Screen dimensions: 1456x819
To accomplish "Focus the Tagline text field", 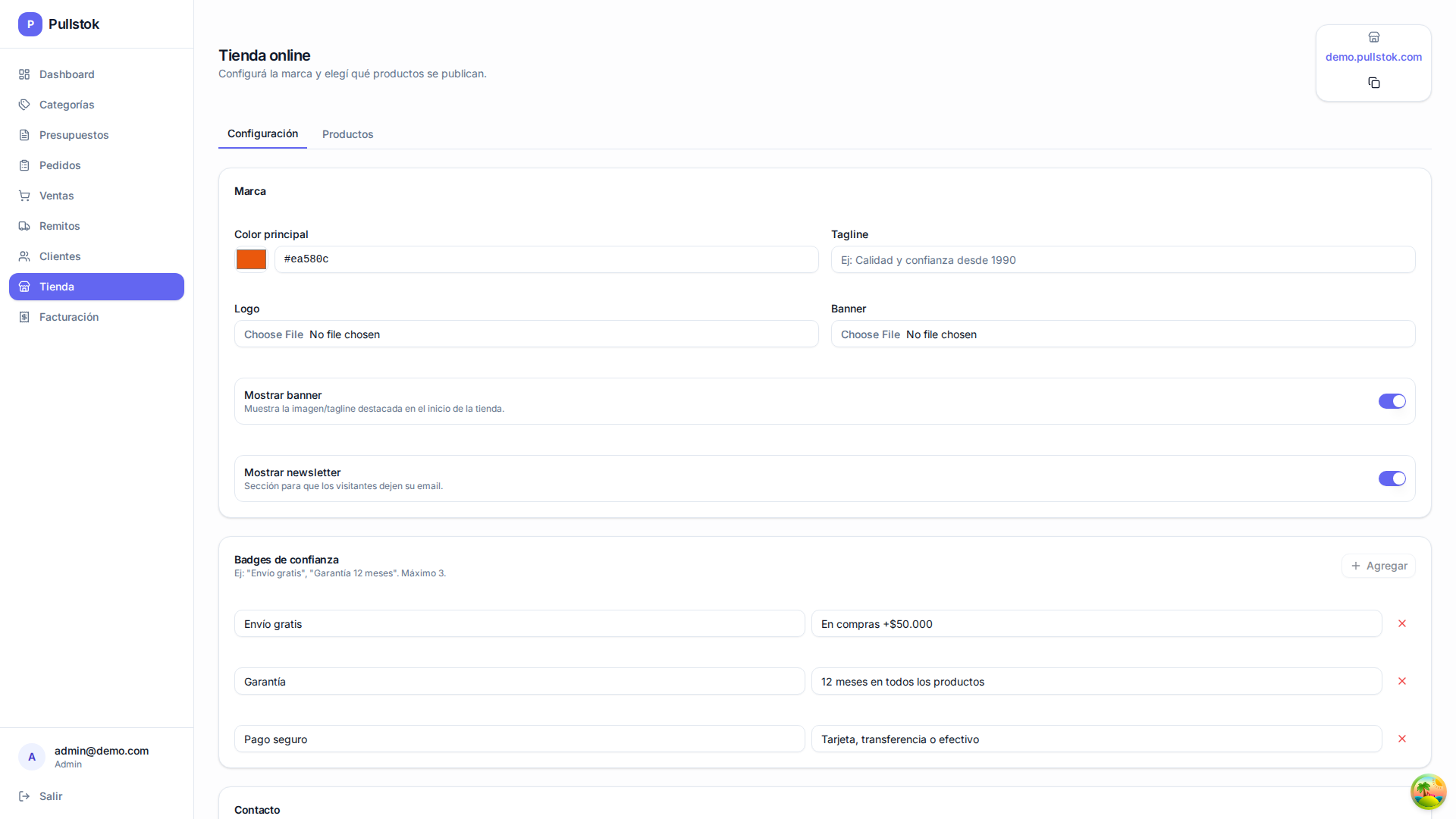I will pos(1123,260).
